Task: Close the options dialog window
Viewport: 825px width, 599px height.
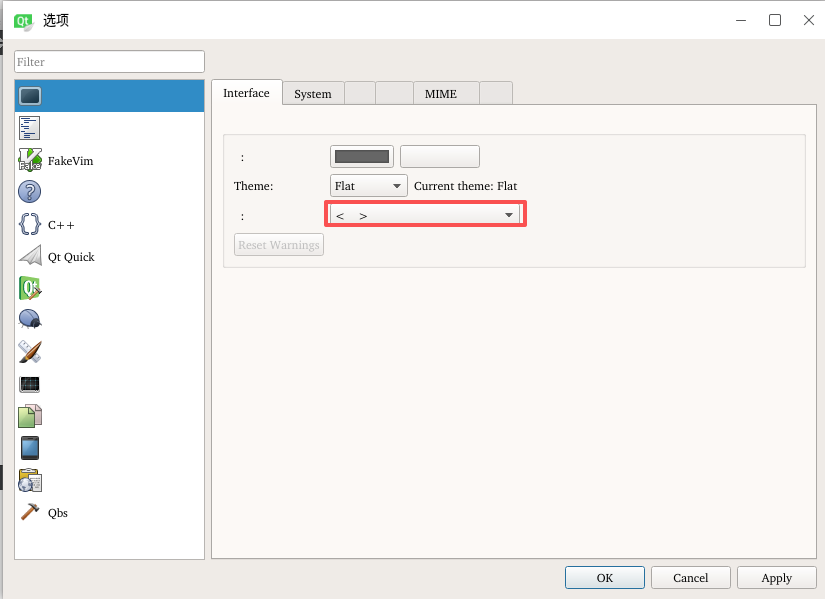Action: click(x=809, y=20)
